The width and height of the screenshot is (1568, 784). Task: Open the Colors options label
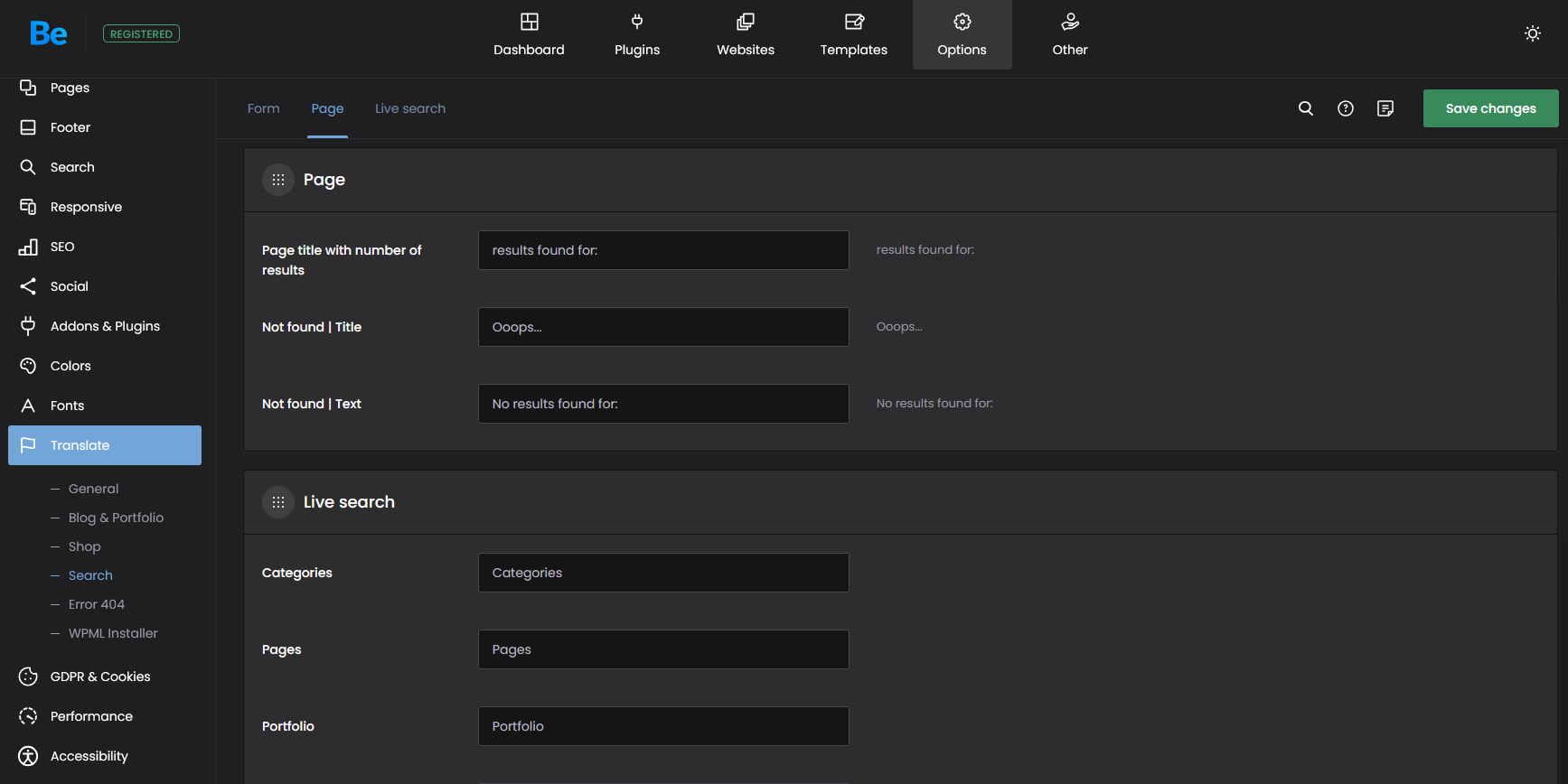coord(70,366)
